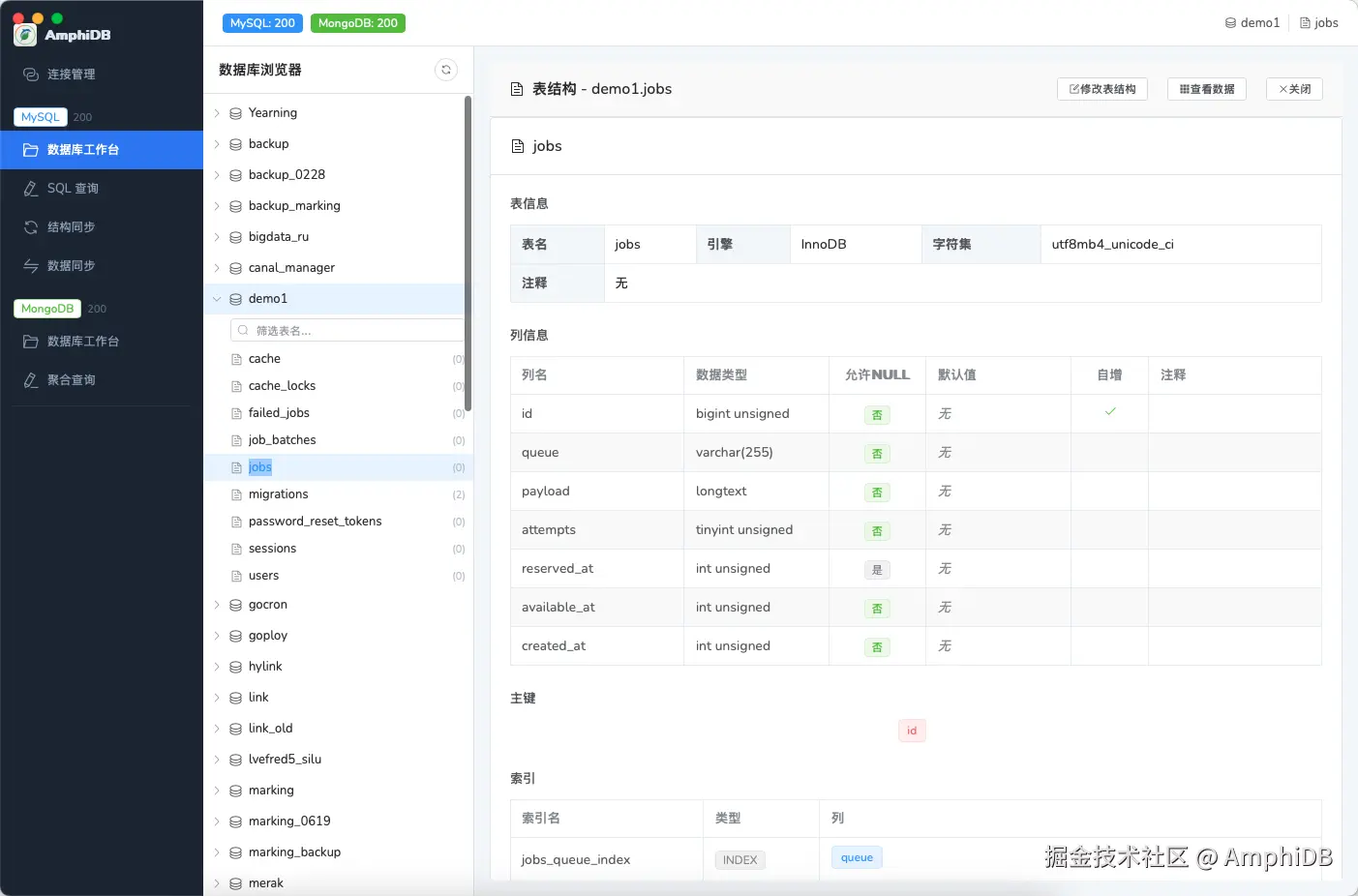The width and height of the screenshot is (1358, 896).
Task: Click the jobs_queue_index index name
Action: [576, 860]
